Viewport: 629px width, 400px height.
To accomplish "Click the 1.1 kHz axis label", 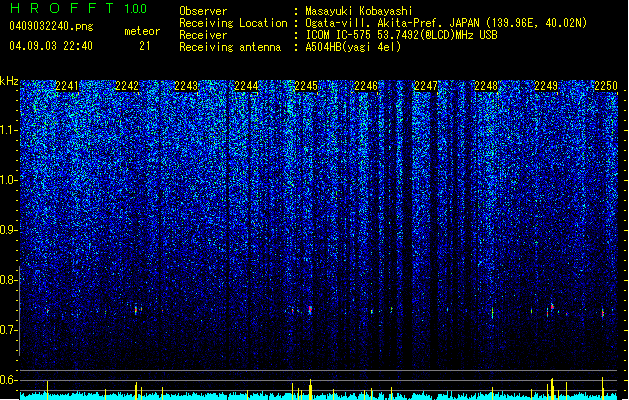I will pos(9,130).
